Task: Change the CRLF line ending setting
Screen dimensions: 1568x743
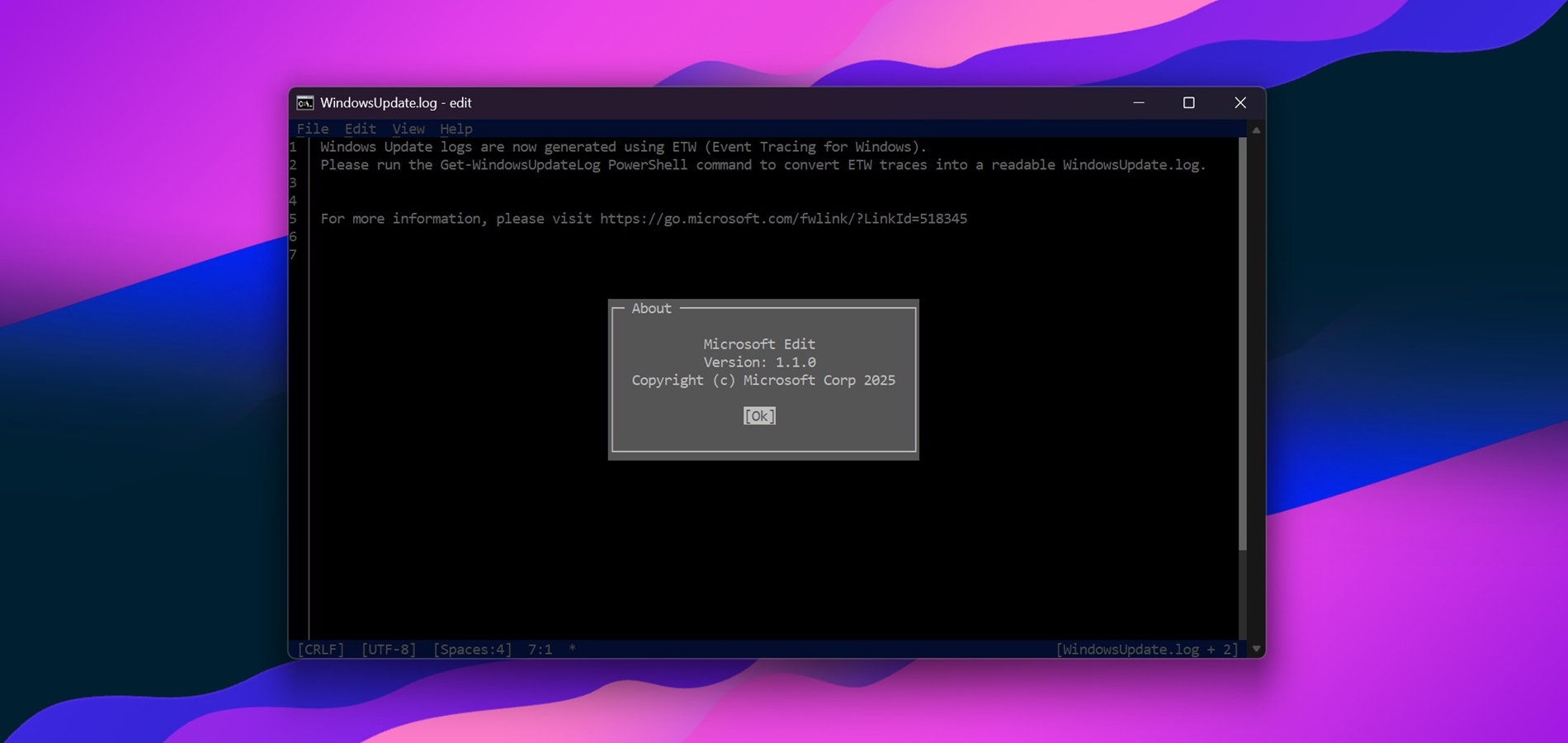Action: tap(320, 650)
